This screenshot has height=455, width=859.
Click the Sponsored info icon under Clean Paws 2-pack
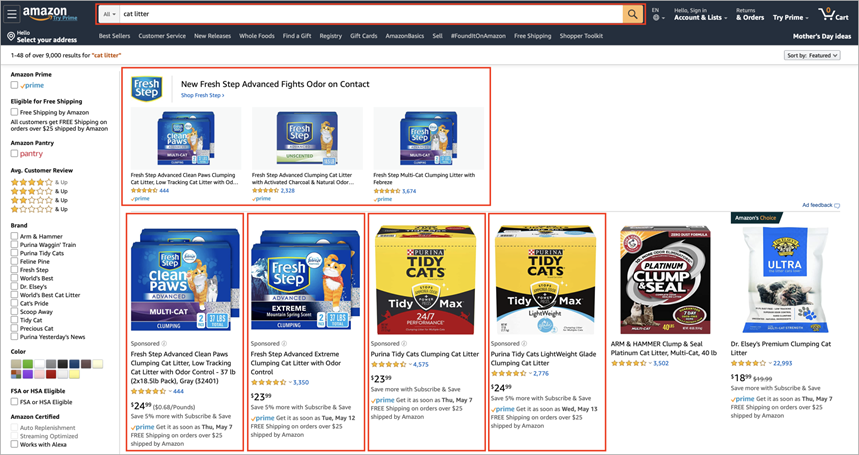pyautogui.click(x=164, y=344)
